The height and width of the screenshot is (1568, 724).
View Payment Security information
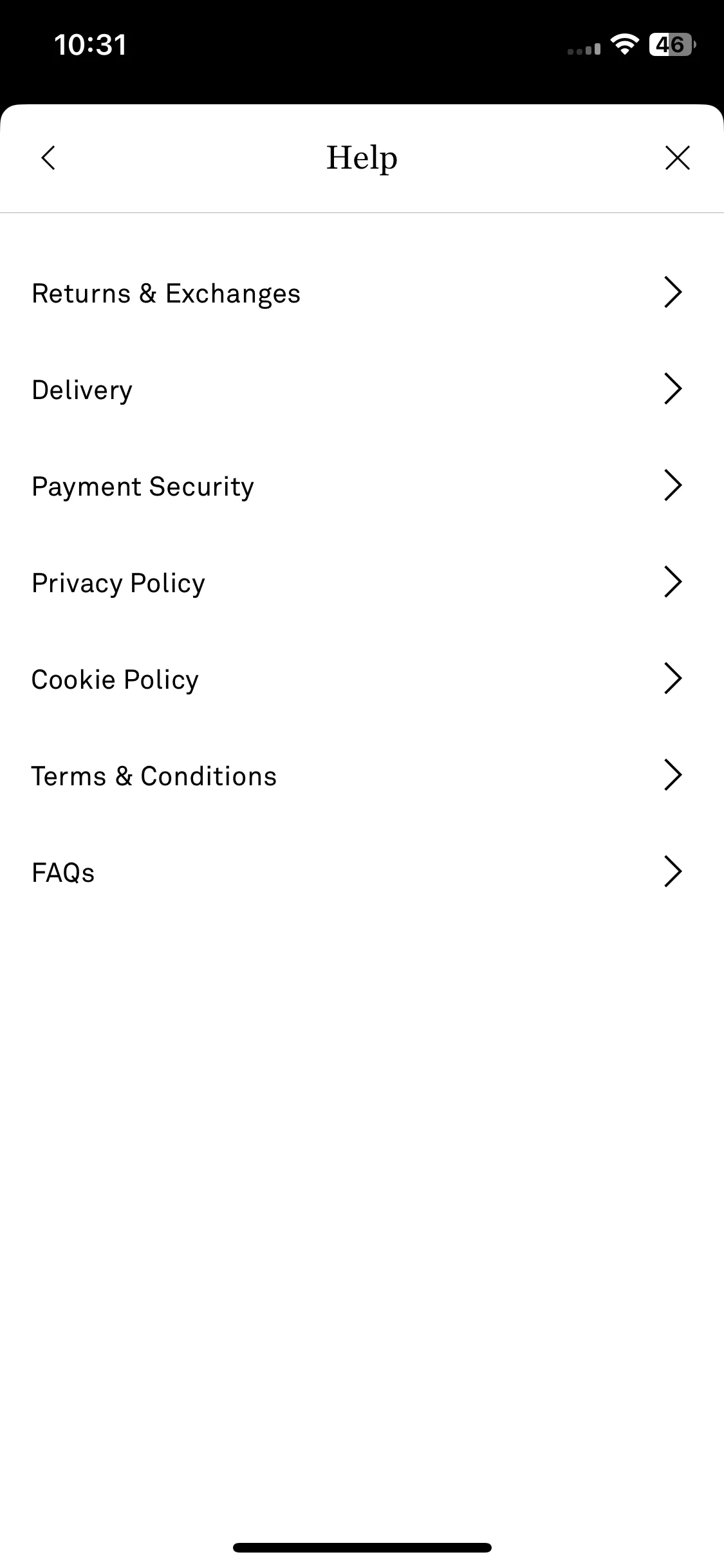362,486
